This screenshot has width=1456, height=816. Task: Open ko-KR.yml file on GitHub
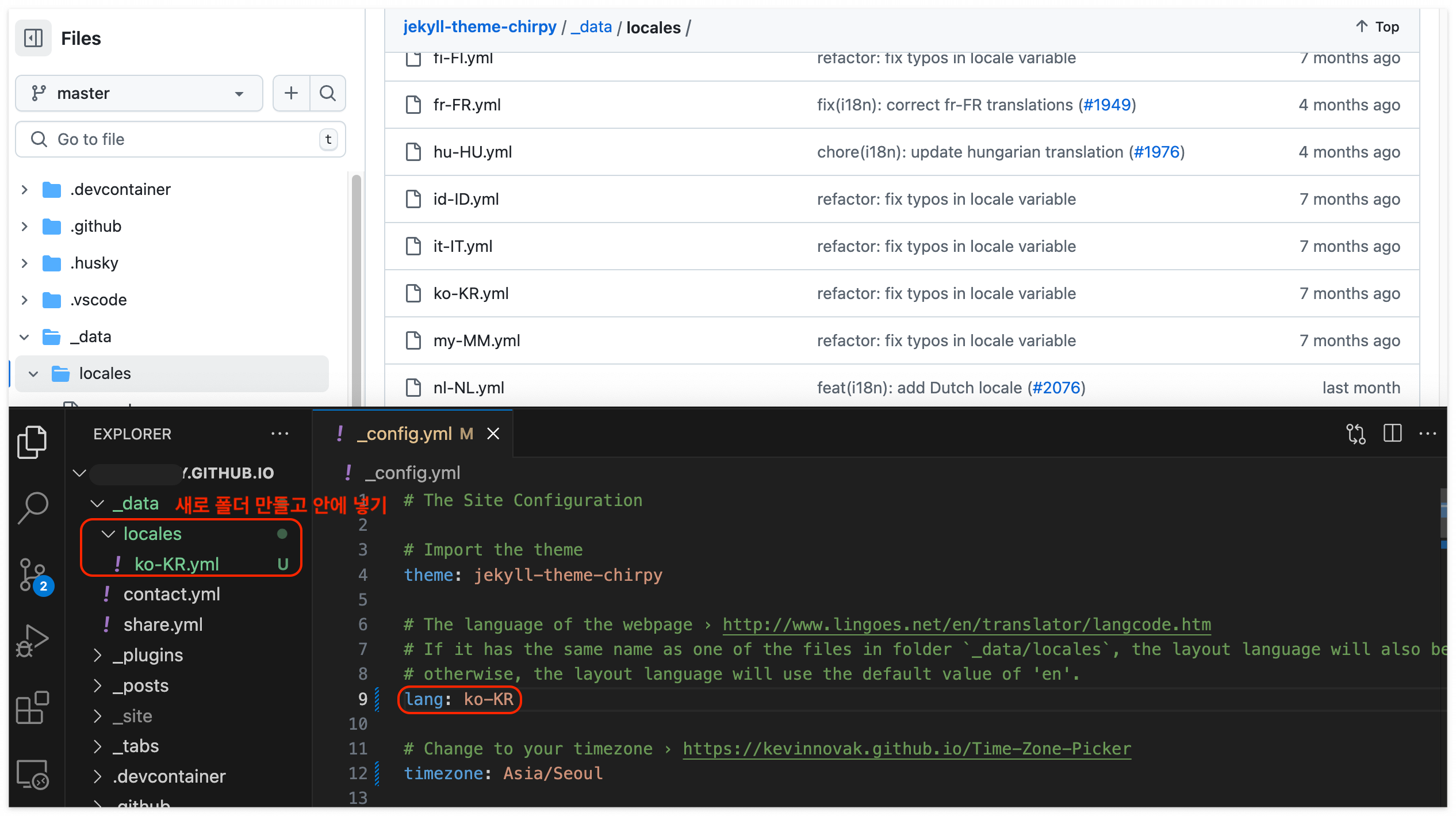click(470, 293)
